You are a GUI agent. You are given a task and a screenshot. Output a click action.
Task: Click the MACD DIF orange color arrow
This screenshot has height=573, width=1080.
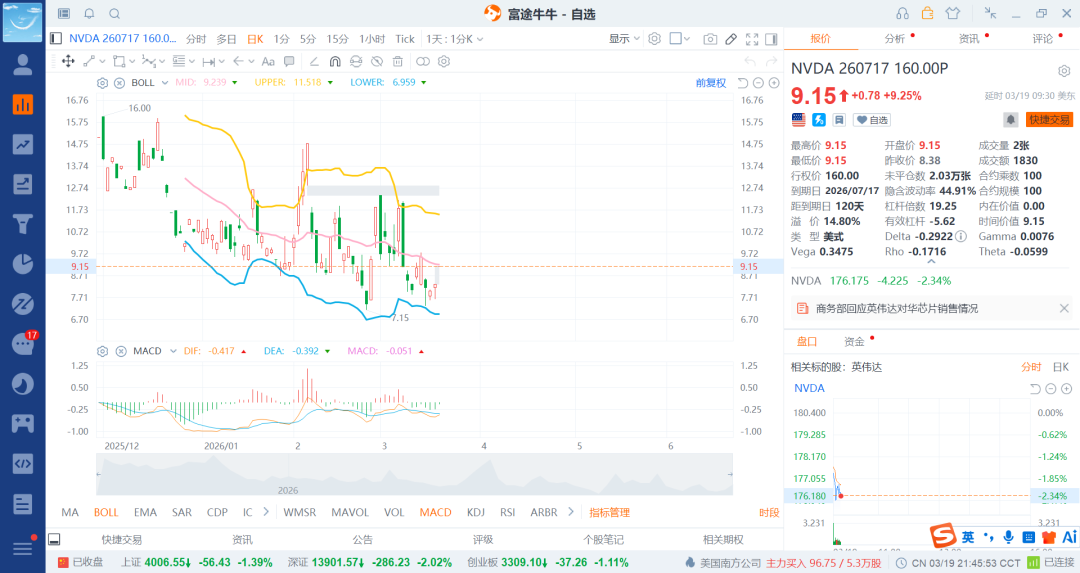pyautogui.click(x=243, y=351)
